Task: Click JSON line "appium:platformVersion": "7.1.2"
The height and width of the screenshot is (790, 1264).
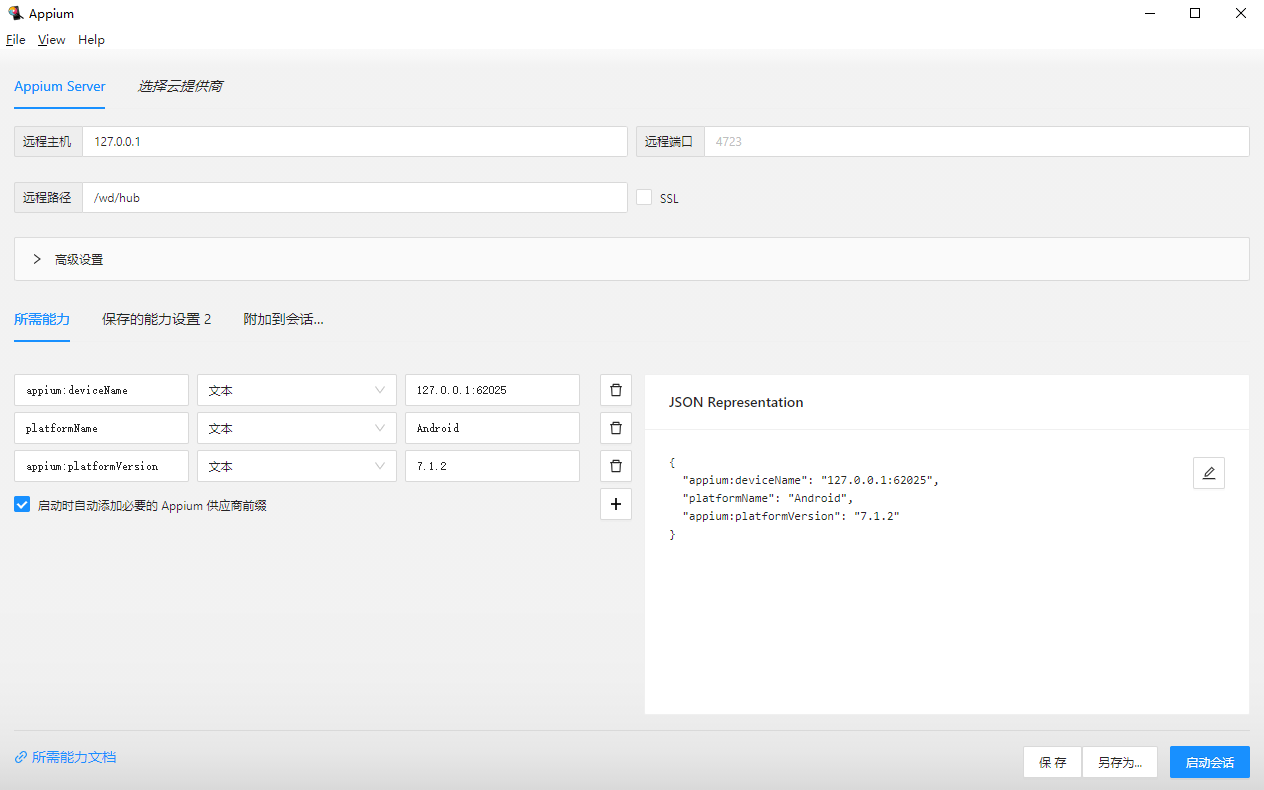Action: tap(791, 516)
